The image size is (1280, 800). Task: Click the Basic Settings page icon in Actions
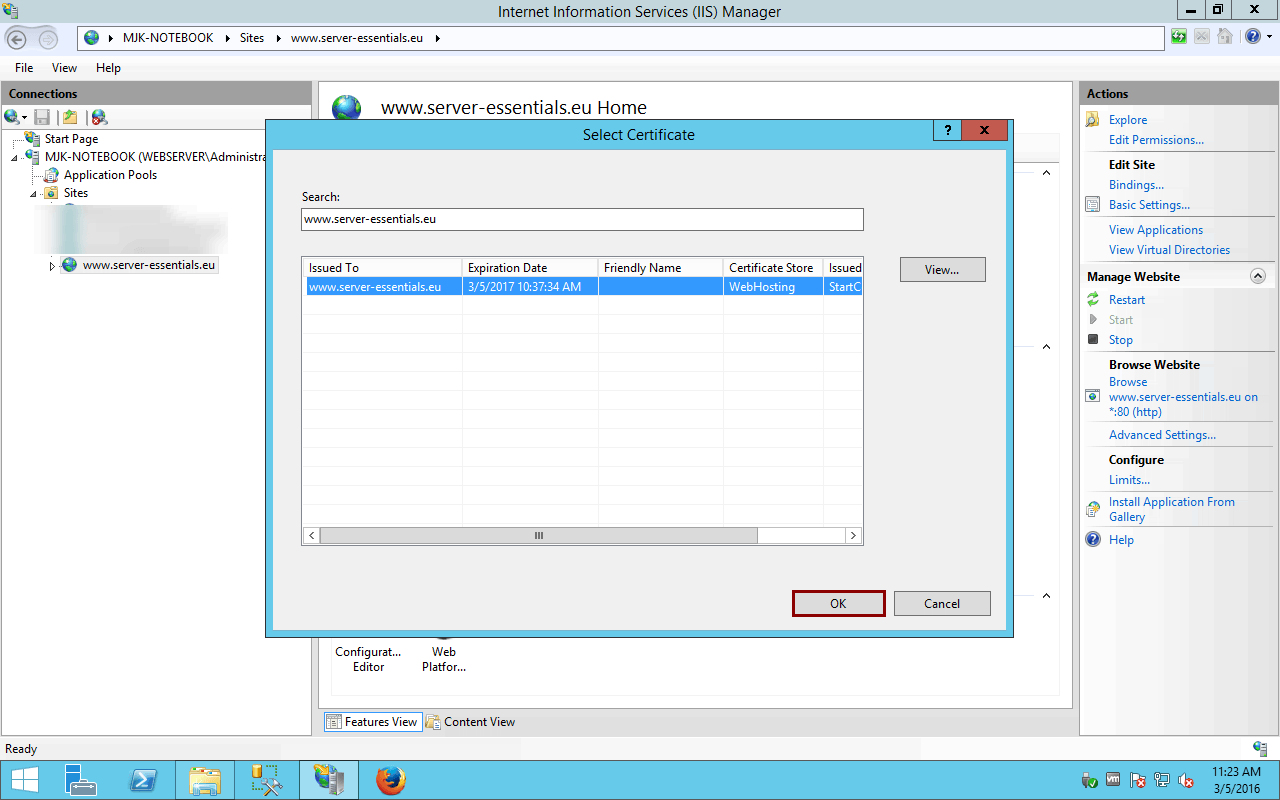coord(1092,205)
